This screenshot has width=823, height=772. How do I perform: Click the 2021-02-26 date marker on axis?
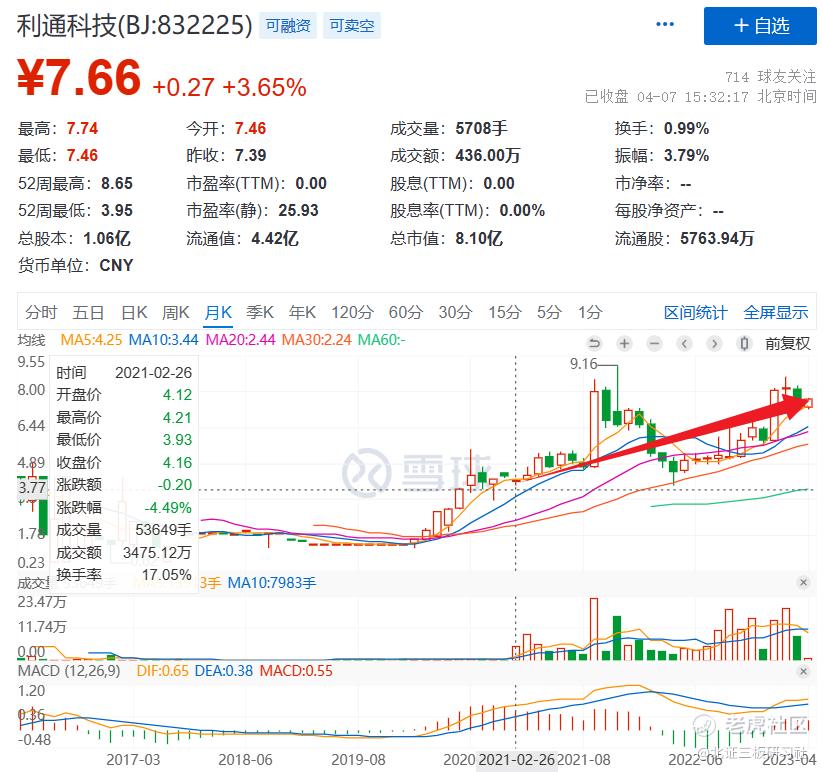[x=516, y=760]
